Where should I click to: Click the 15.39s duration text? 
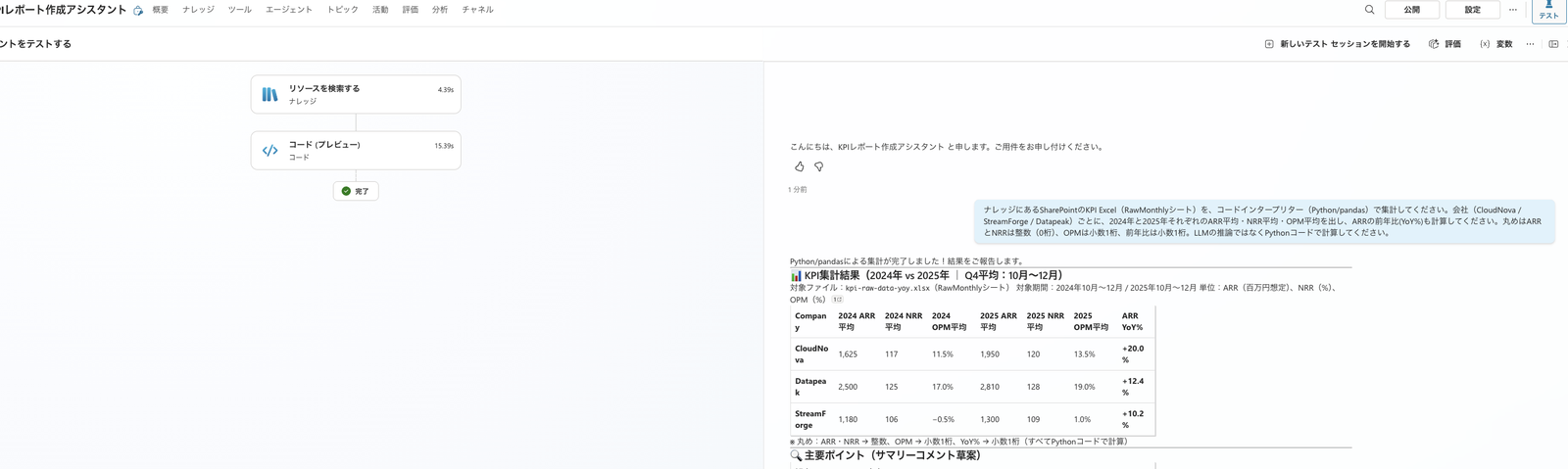click(x=444, y=146)
